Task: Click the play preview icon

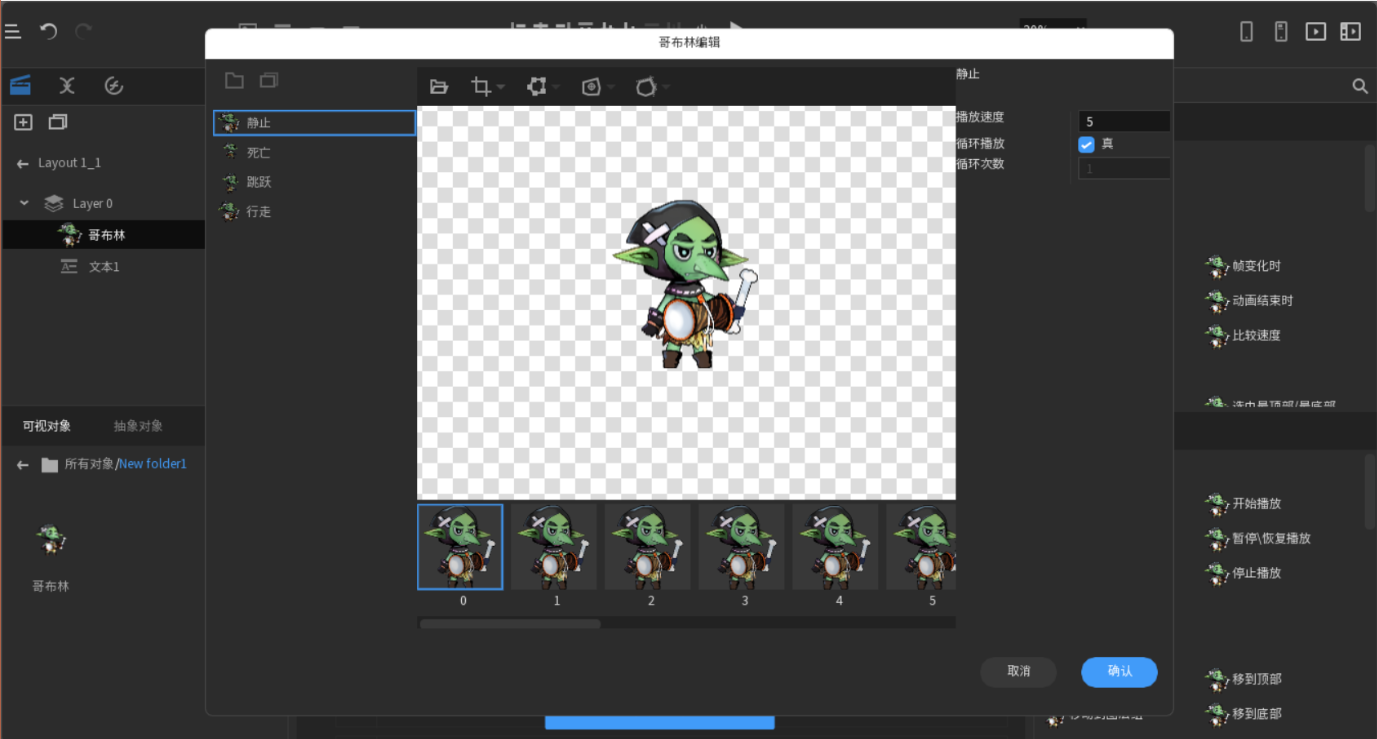Action: coord(1316,32)
